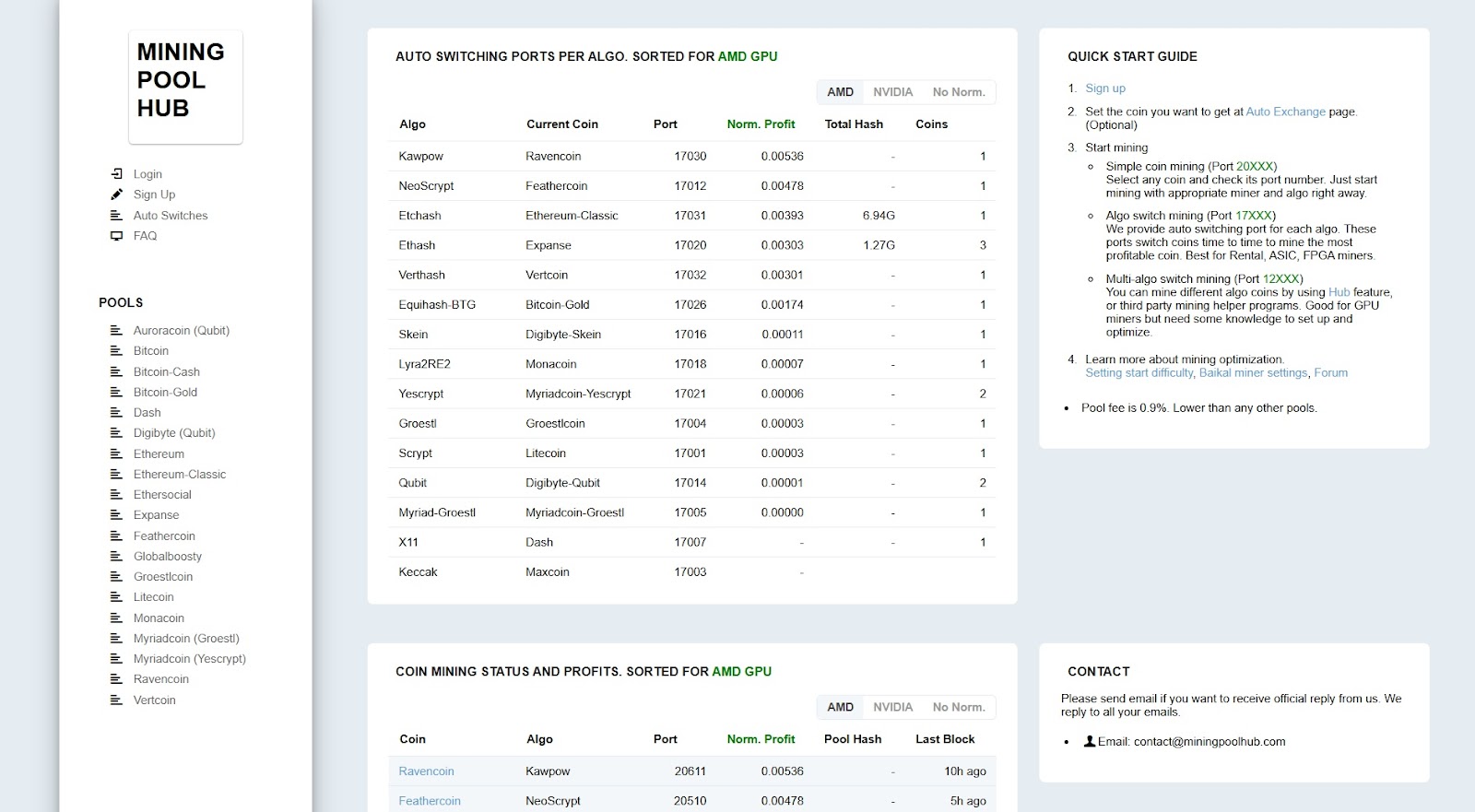Click the list icon beside Groestlcoin pool

[116, 576]
